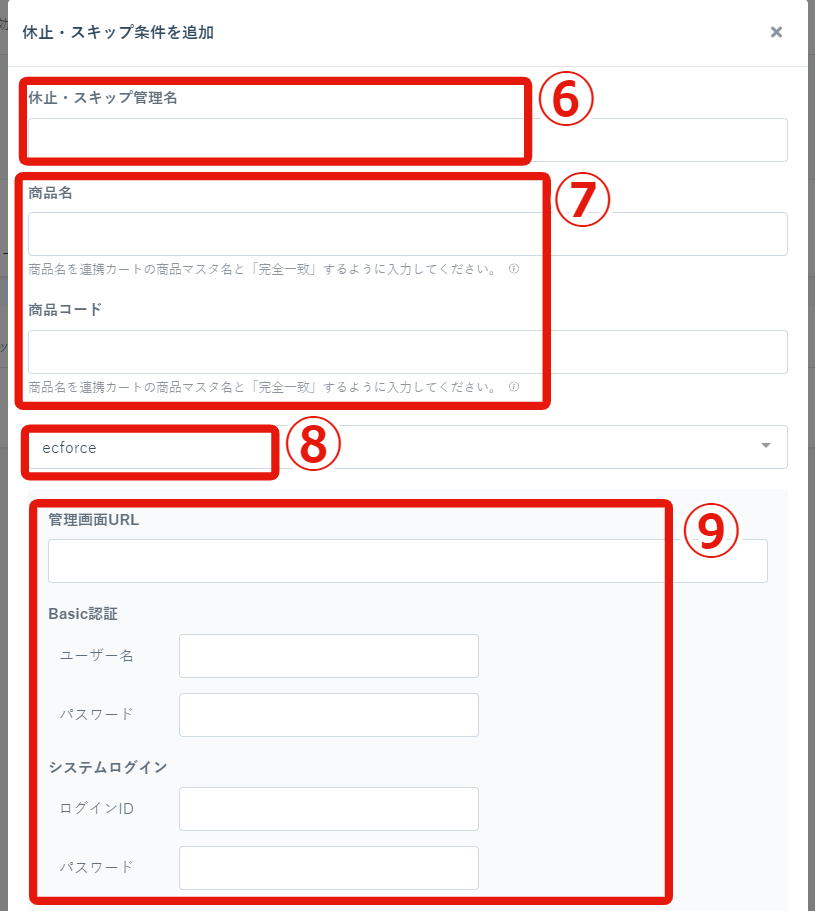Click the info icon after the 商品名 hint
815x911 pixels.
[514, 268]
